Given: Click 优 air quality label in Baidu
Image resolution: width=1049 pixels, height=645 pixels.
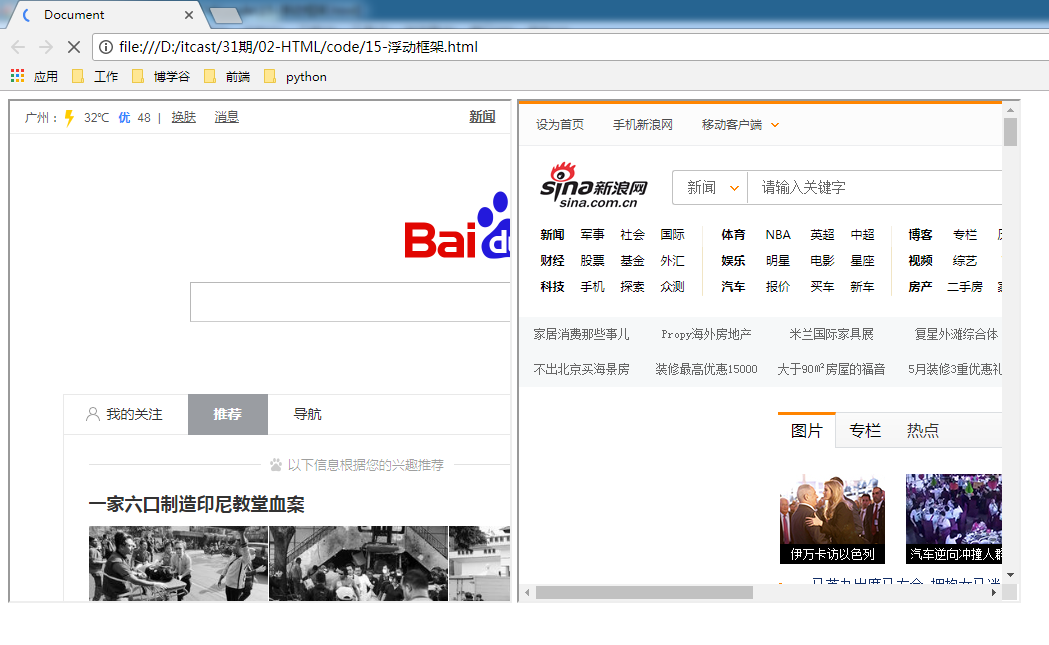Looking at the screenshot, I should click(x=124, y=118).
